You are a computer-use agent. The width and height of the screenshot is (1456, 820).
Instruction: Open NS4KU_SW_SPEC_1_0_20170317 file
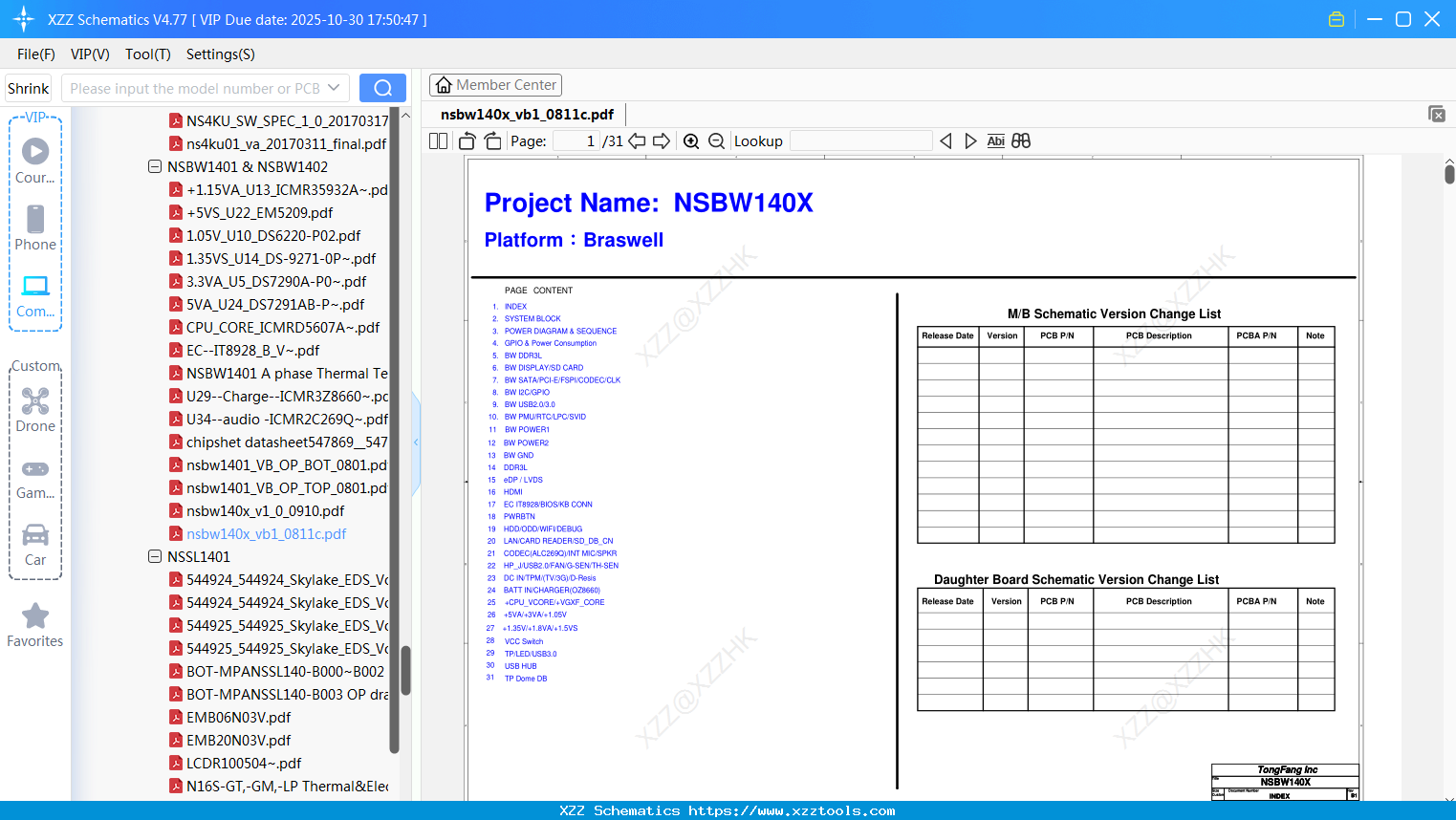[x=288, y=120]
